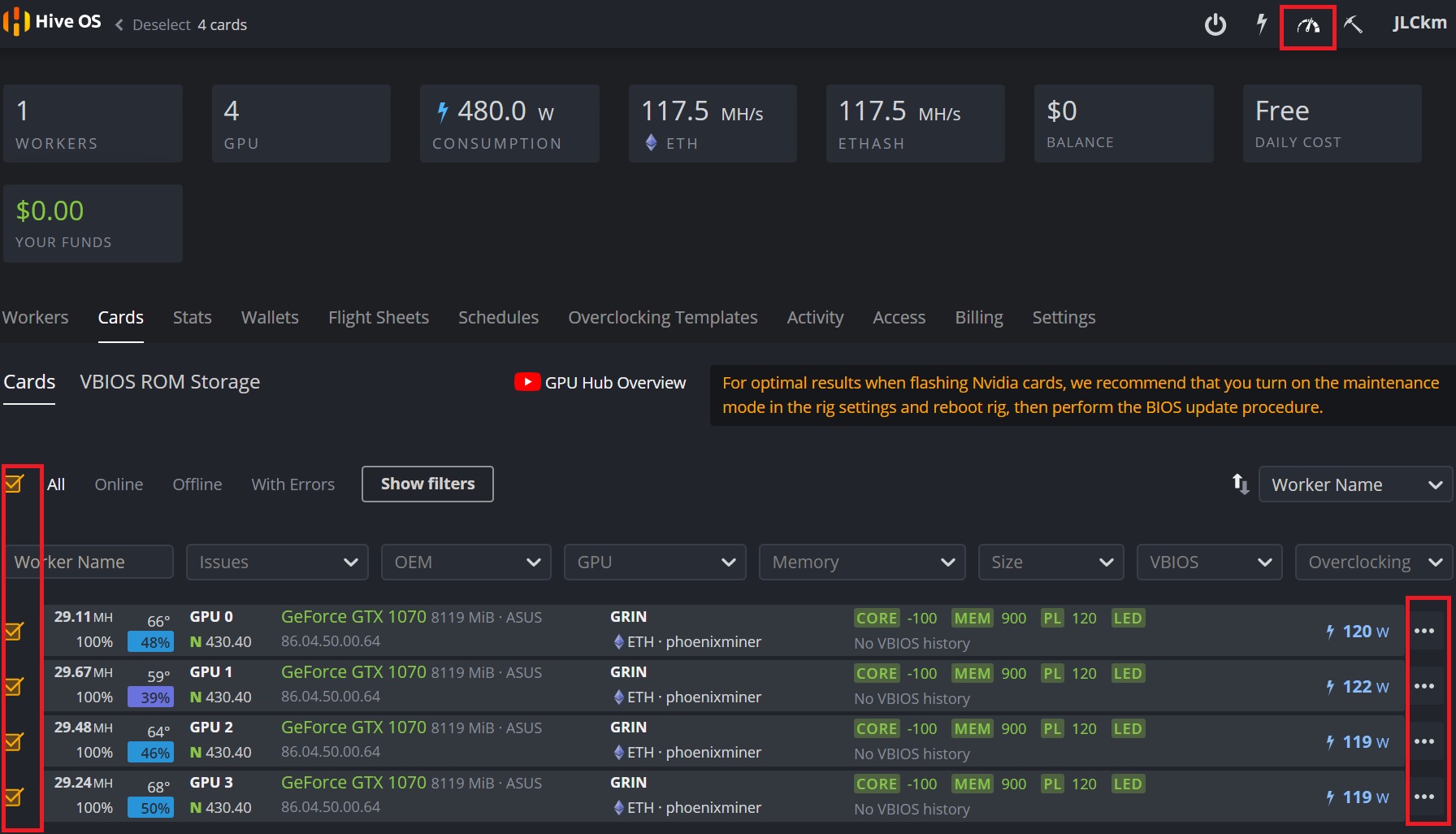
Task: Click bolt icon in Consumption card
Action: pyautogui.click(x=442, y=111)
